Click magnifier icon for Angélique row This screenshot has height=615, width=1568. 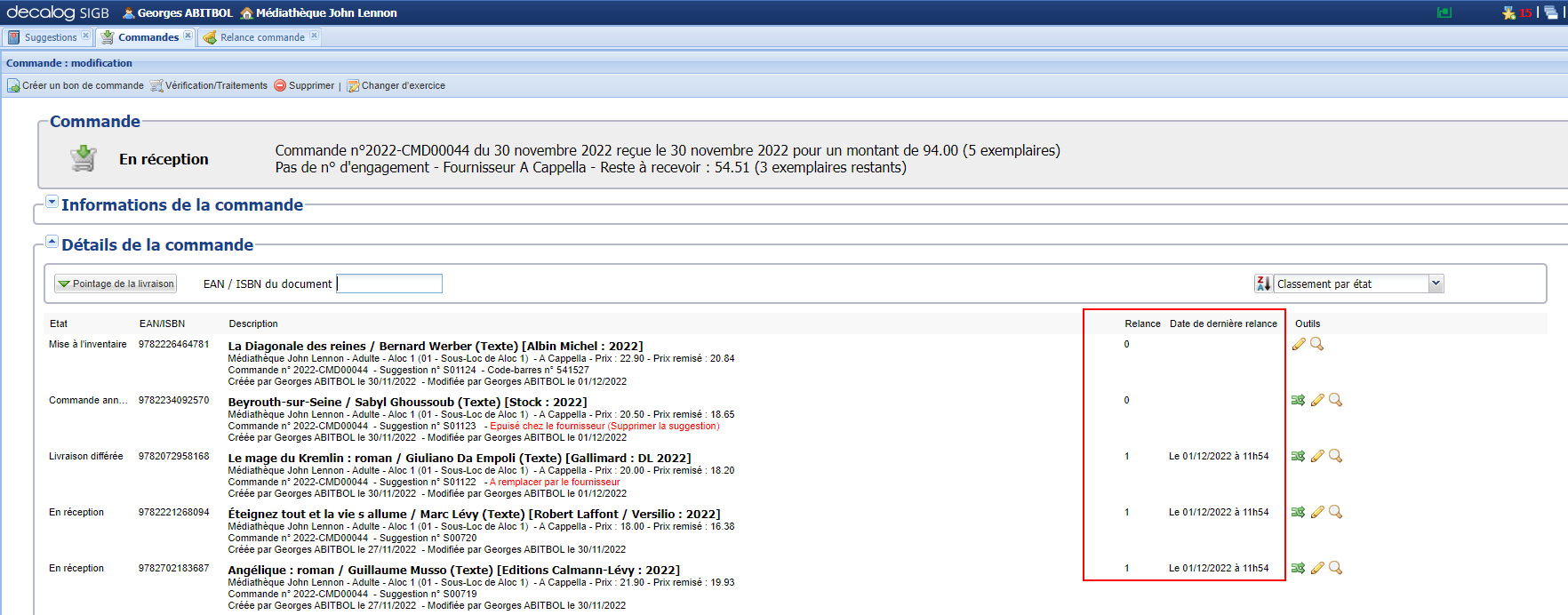click(x=1335, y=568)
